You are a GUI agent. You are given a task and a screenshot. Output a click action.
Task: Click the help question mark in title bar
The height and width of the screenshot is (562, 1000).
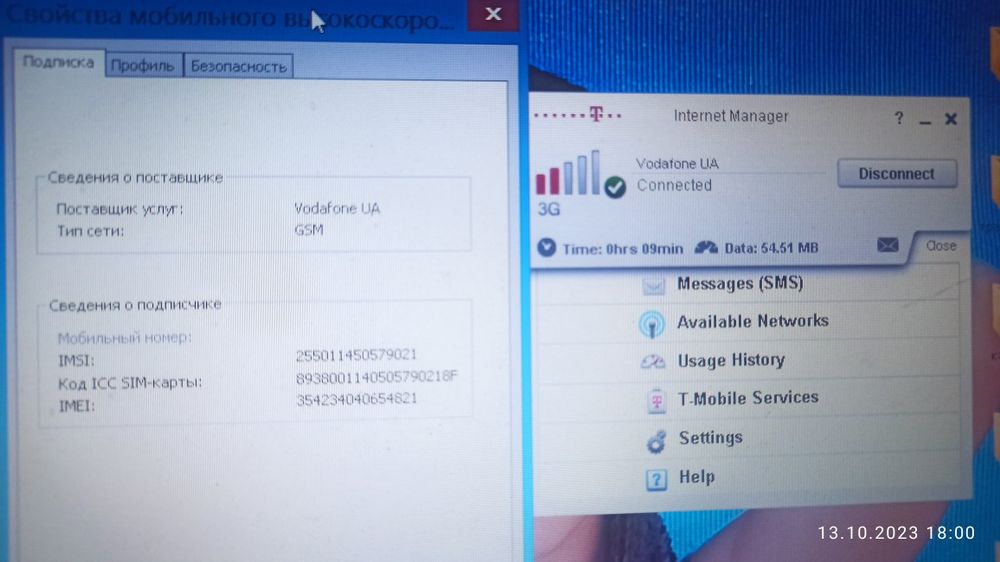[x=899, y=118]
